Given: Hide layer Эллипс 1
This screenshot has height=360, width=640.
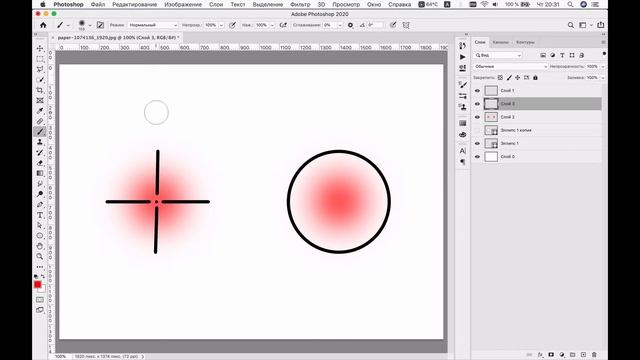Looking at the screenshot, I should [x=477, y=143].
